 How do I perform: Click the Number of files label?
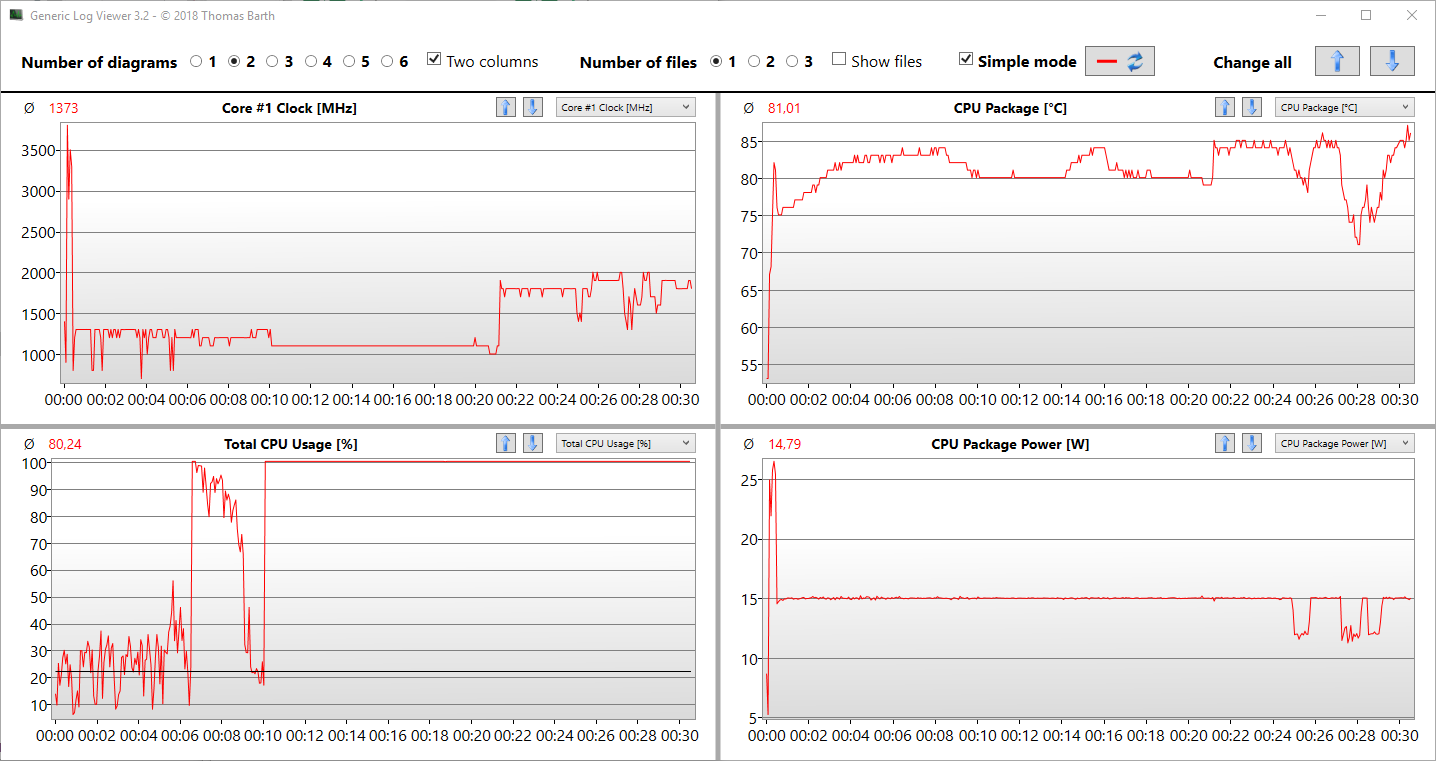point(638,62)
